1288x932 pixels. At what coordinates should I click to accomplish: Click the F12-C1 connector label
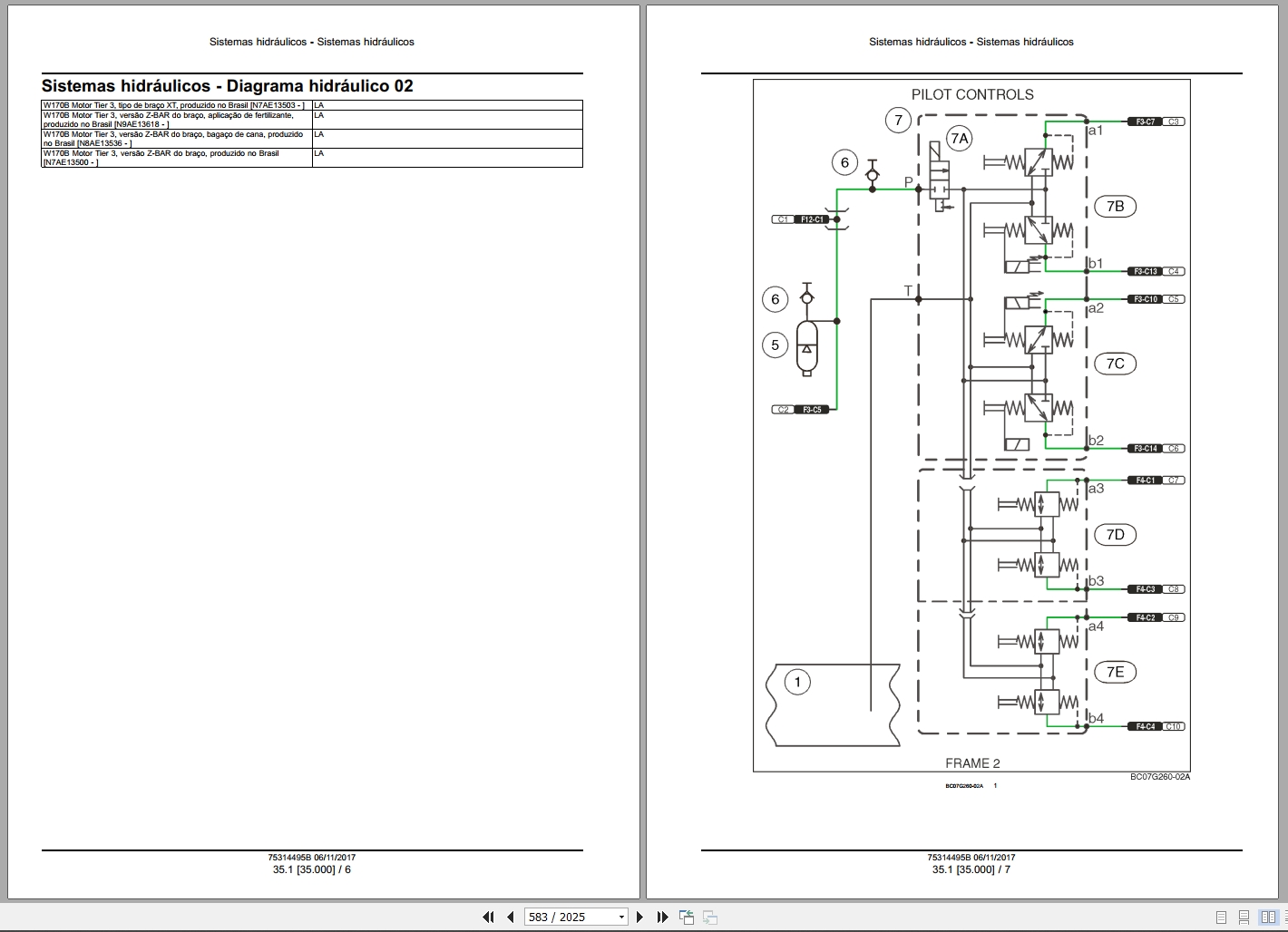[811, 219]
